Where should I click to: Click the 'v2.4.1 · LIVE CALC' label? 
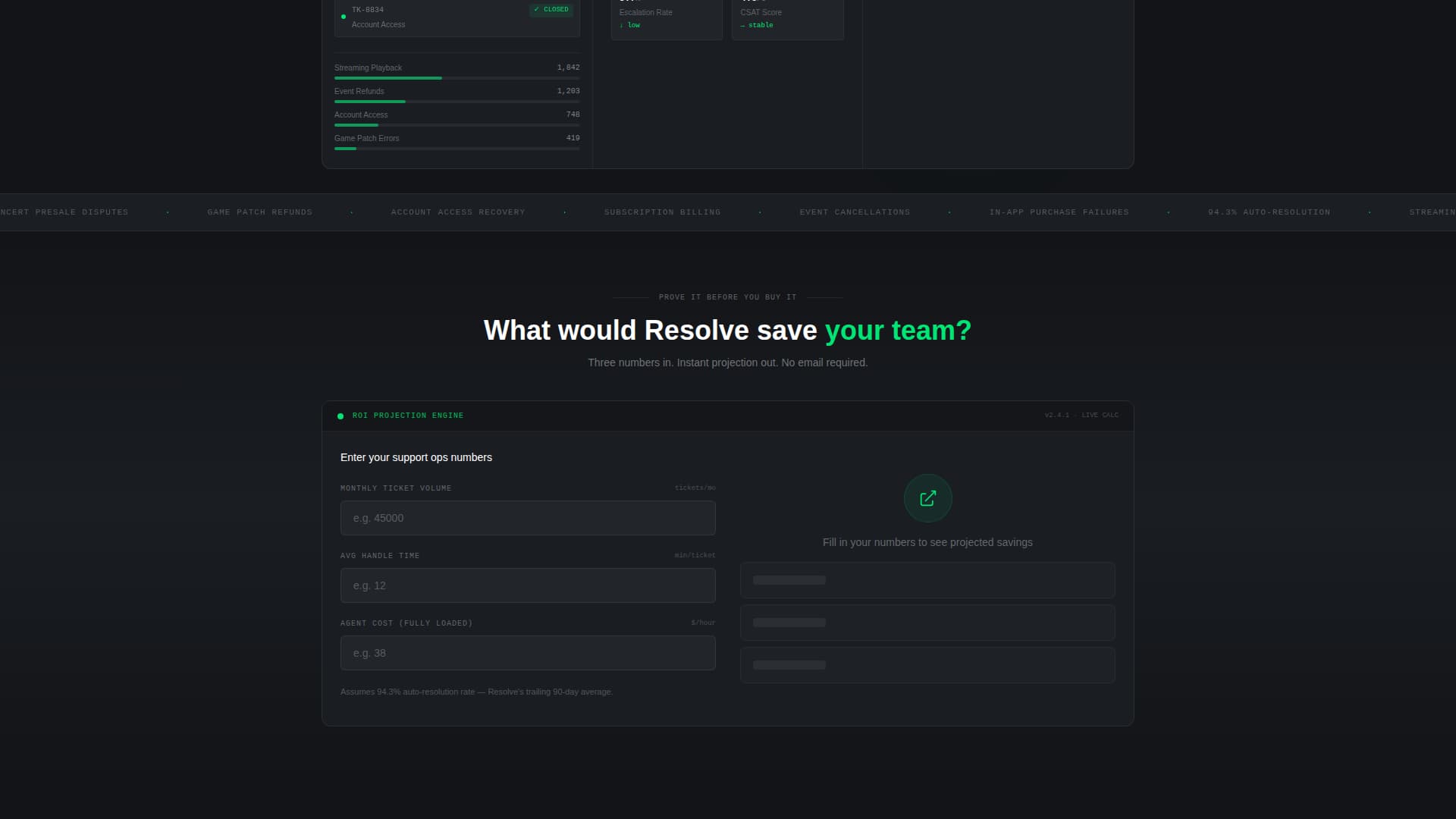[x=1081, y=416]
